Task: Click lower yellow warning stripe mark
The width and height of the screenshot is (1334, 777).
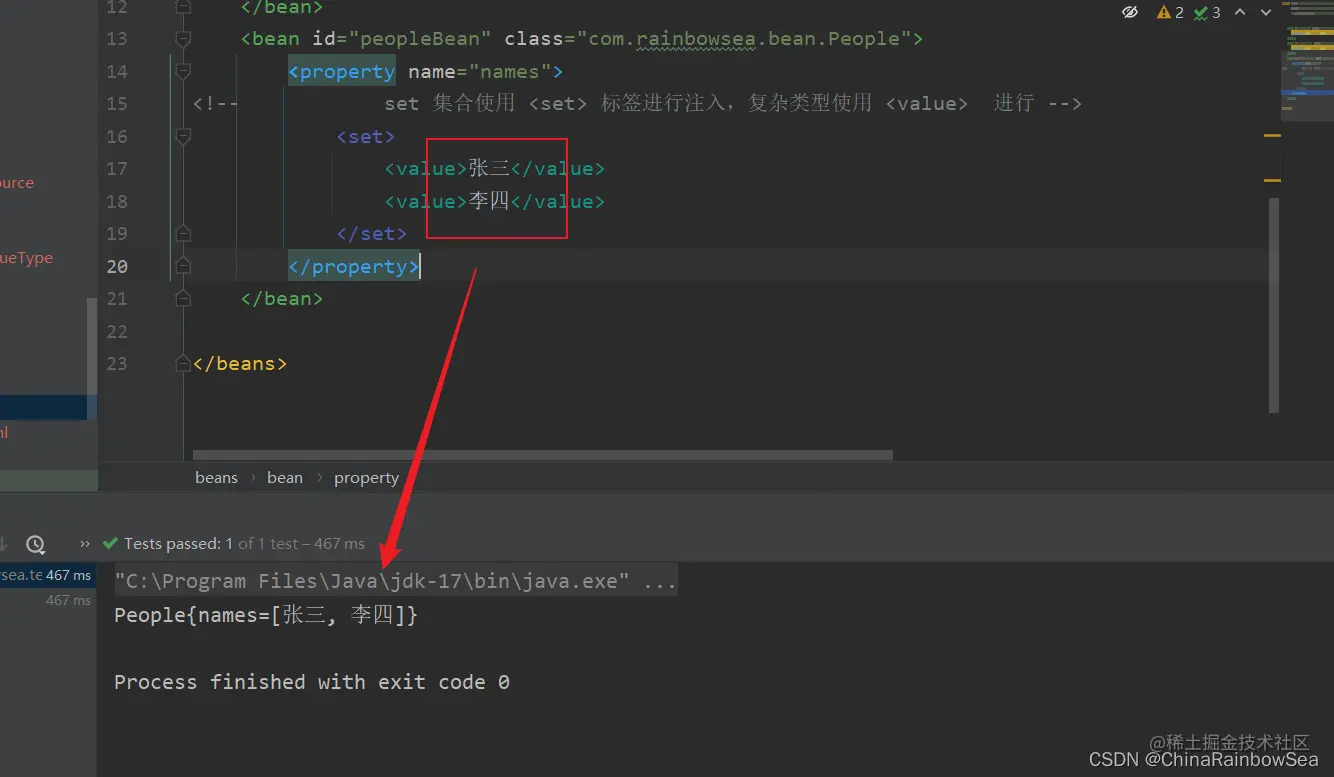Action: point(1272,181)
